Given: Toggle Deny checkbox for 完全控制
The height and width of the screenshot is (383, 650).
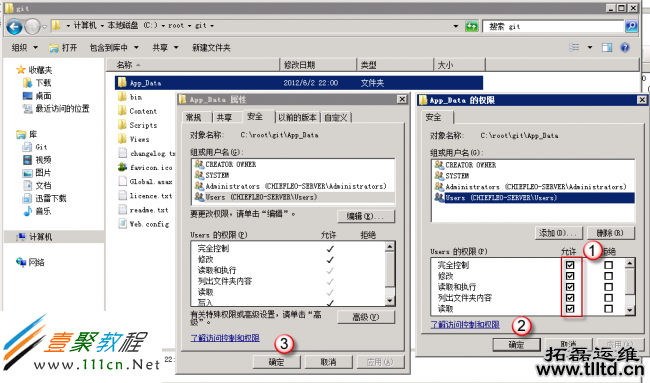Looking at the screenshot, I should pyautogui.click(x=609, y=265).
